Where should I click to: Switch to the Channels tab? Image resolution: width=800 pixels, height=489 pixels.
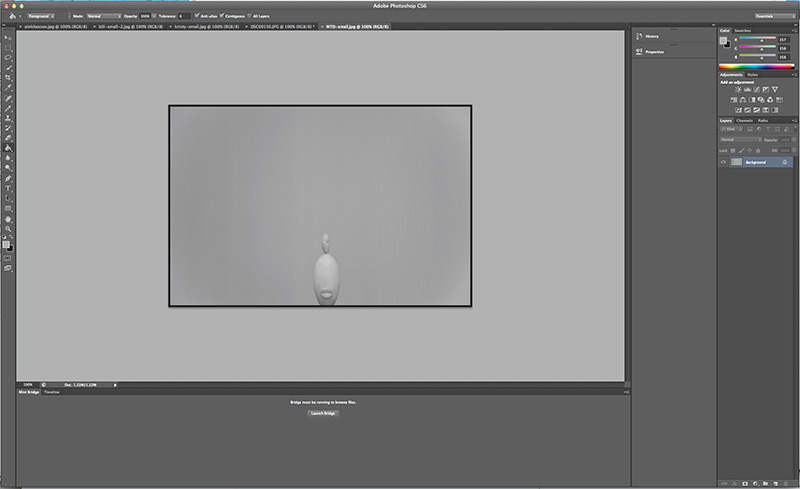pyautogui.click(x=745, y=120)
